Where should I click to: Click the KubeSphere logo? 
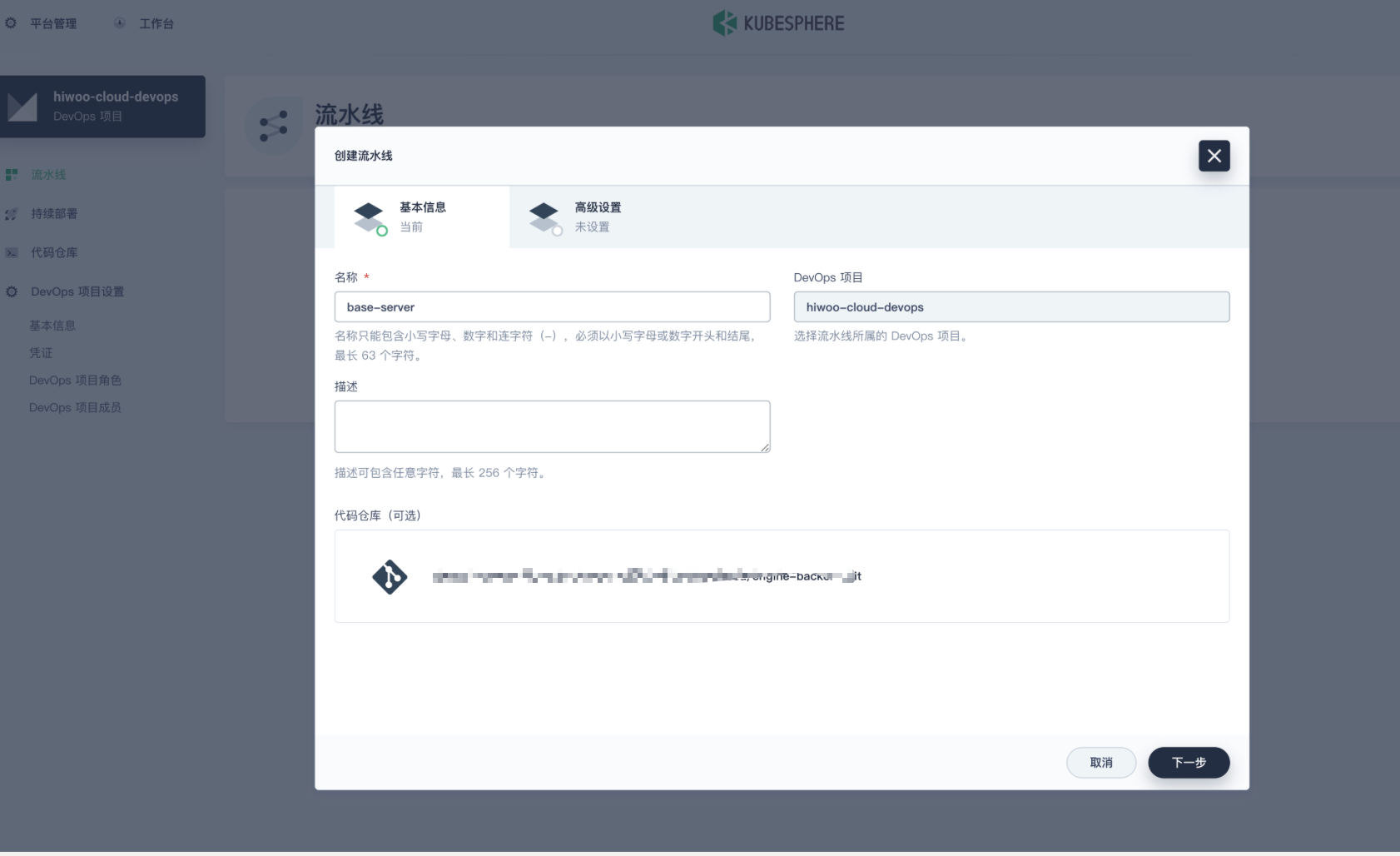pos(778,23)
